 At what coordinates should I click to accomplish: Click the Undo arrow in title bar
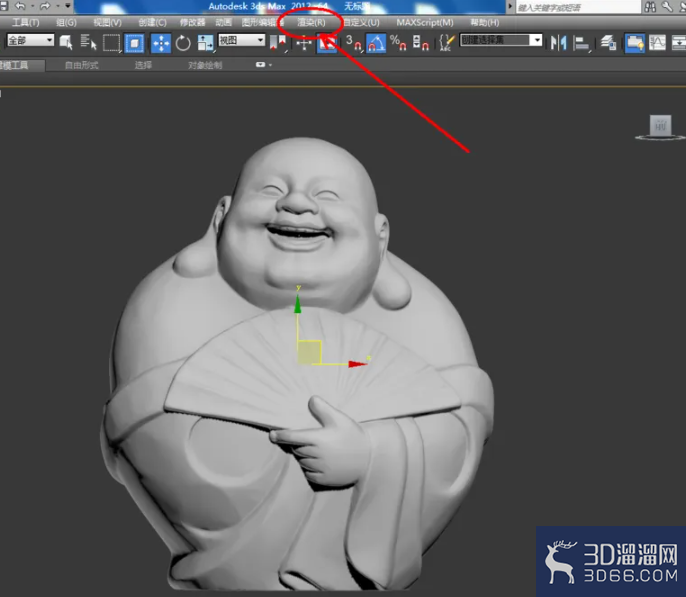click(20, 6)
